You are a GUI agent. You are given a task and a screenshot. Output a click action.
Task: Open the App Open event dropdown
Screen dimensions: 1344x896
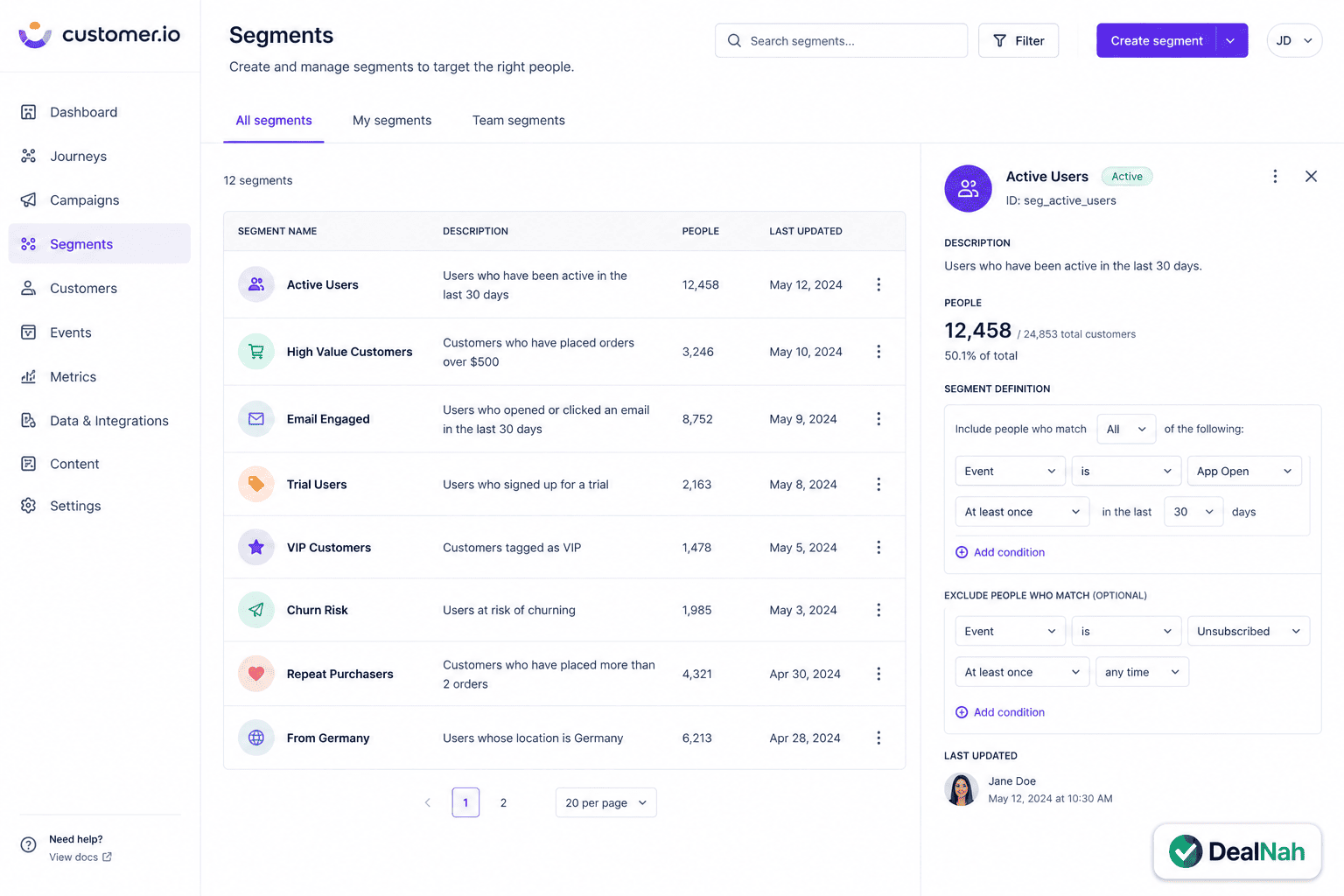(1244, 471)
